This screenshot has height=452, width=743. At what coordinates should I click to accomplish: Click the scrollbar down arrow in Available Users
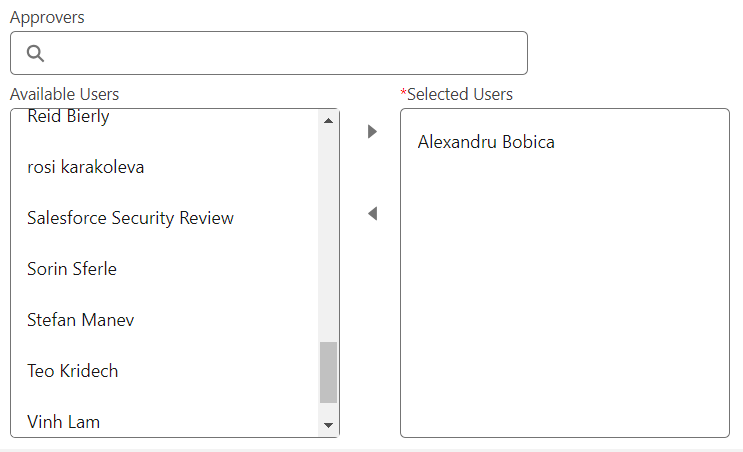(x=328, y=425)
